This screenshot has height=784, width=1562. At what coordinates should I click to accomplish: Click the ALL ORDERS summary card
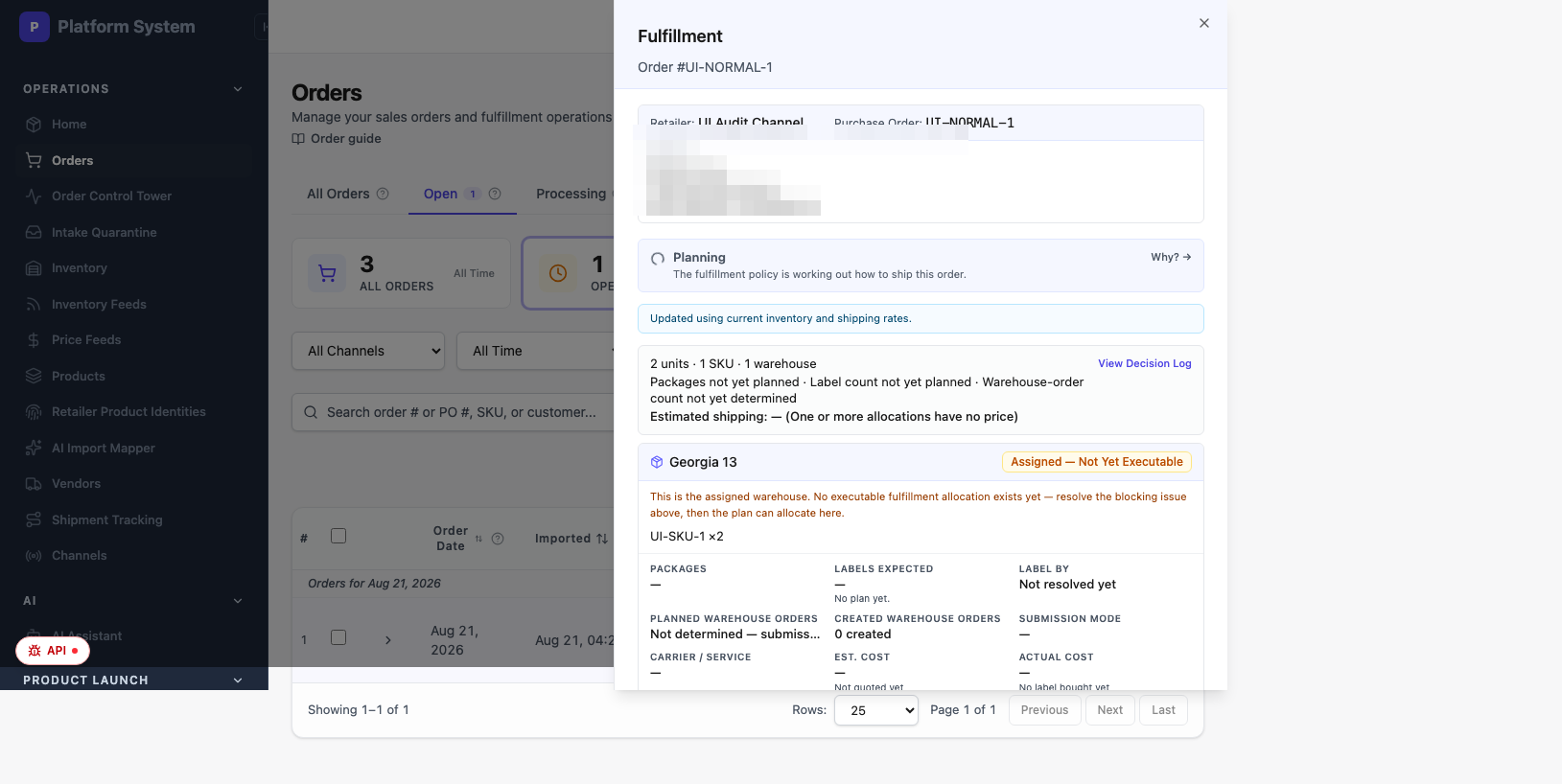coord(401,273)
